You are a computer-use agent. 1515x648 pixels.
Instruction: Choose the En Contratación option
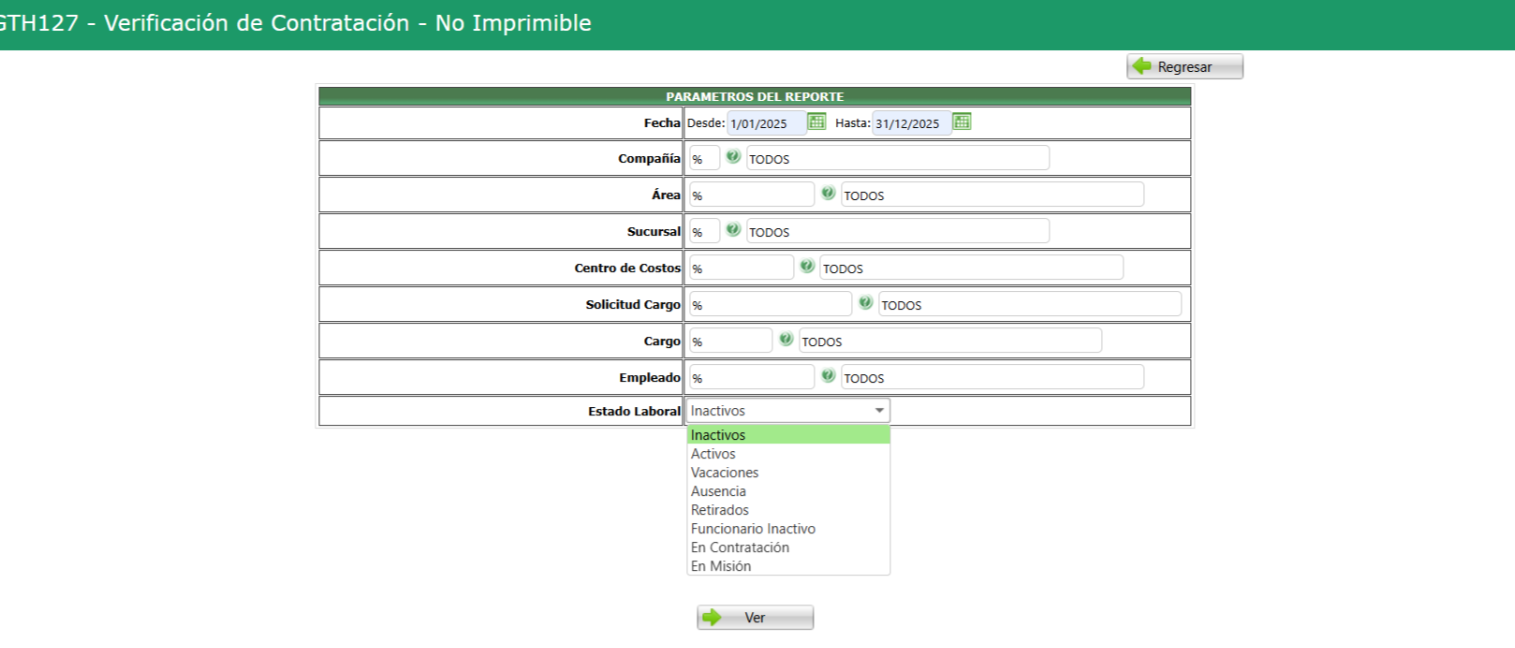740,548
